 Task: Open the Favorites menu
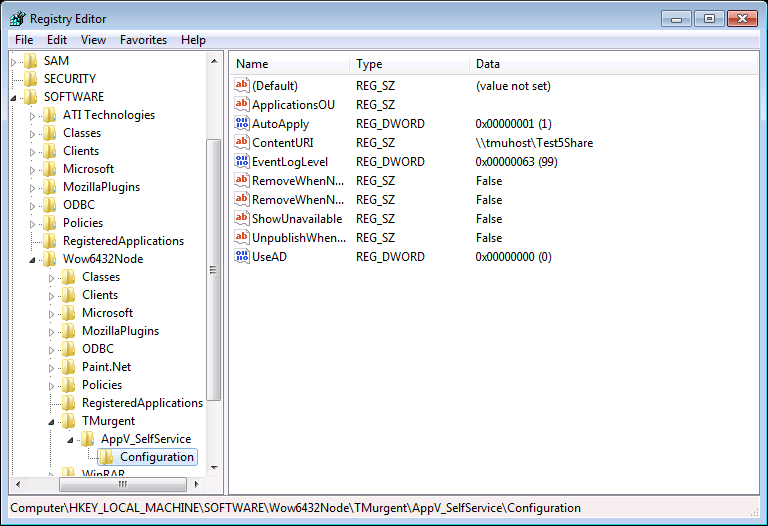[x=143, y=40]
